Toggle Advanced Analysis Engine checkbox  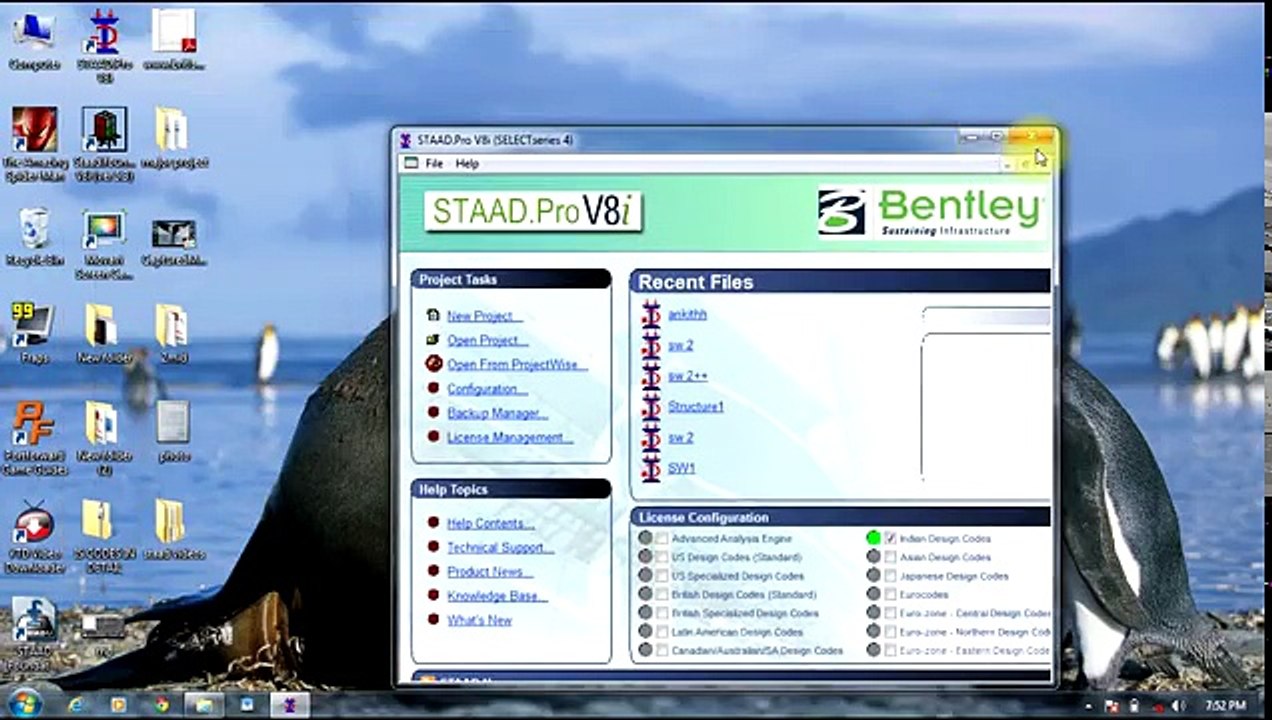tap(662, 539)
